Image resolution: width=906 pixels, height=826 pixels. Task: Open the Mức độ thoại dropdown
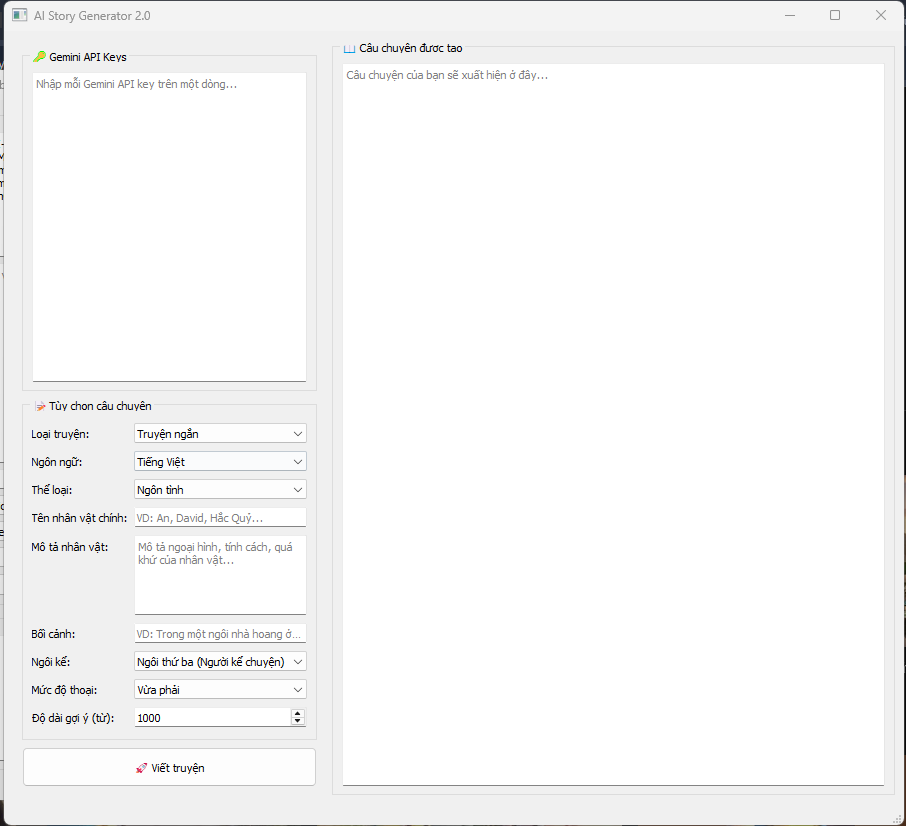(220, 690)
